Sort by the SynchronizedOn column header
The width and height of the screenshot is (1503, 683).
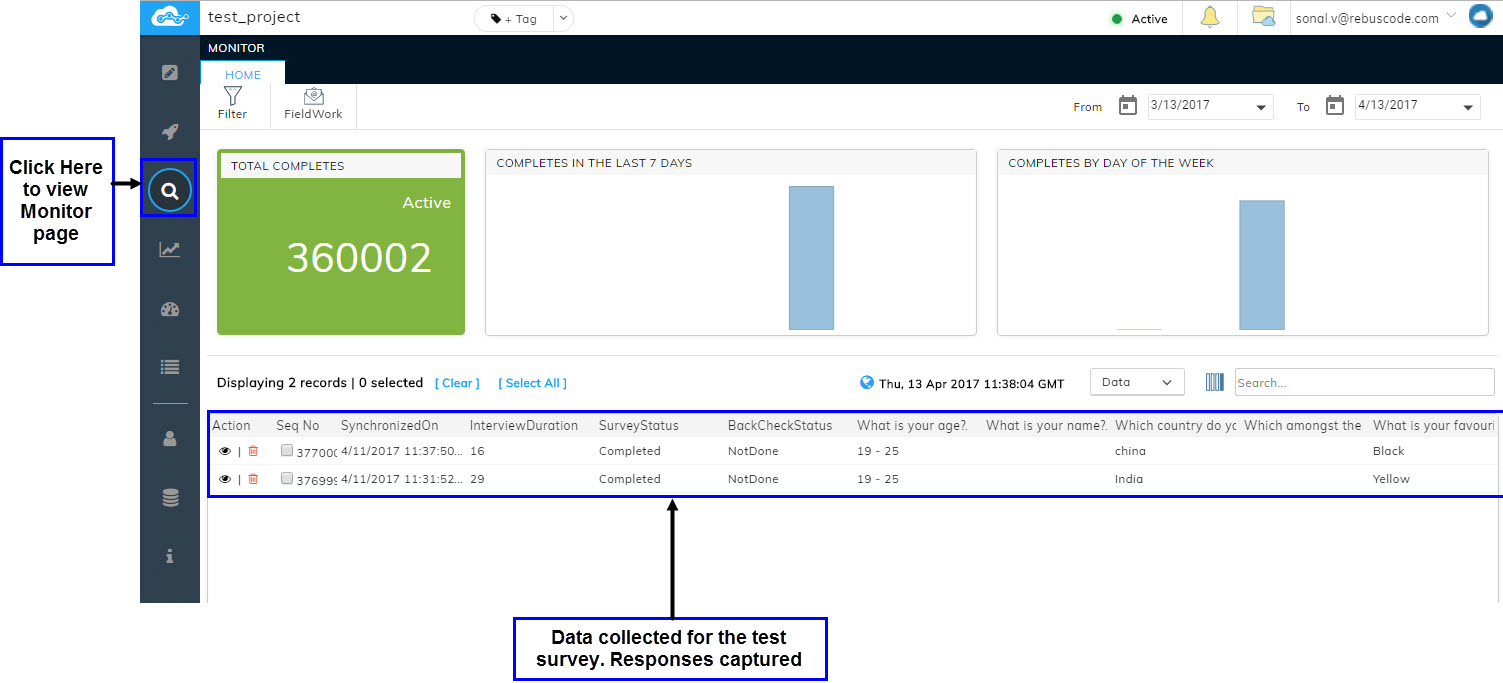(x=390, y=426)
